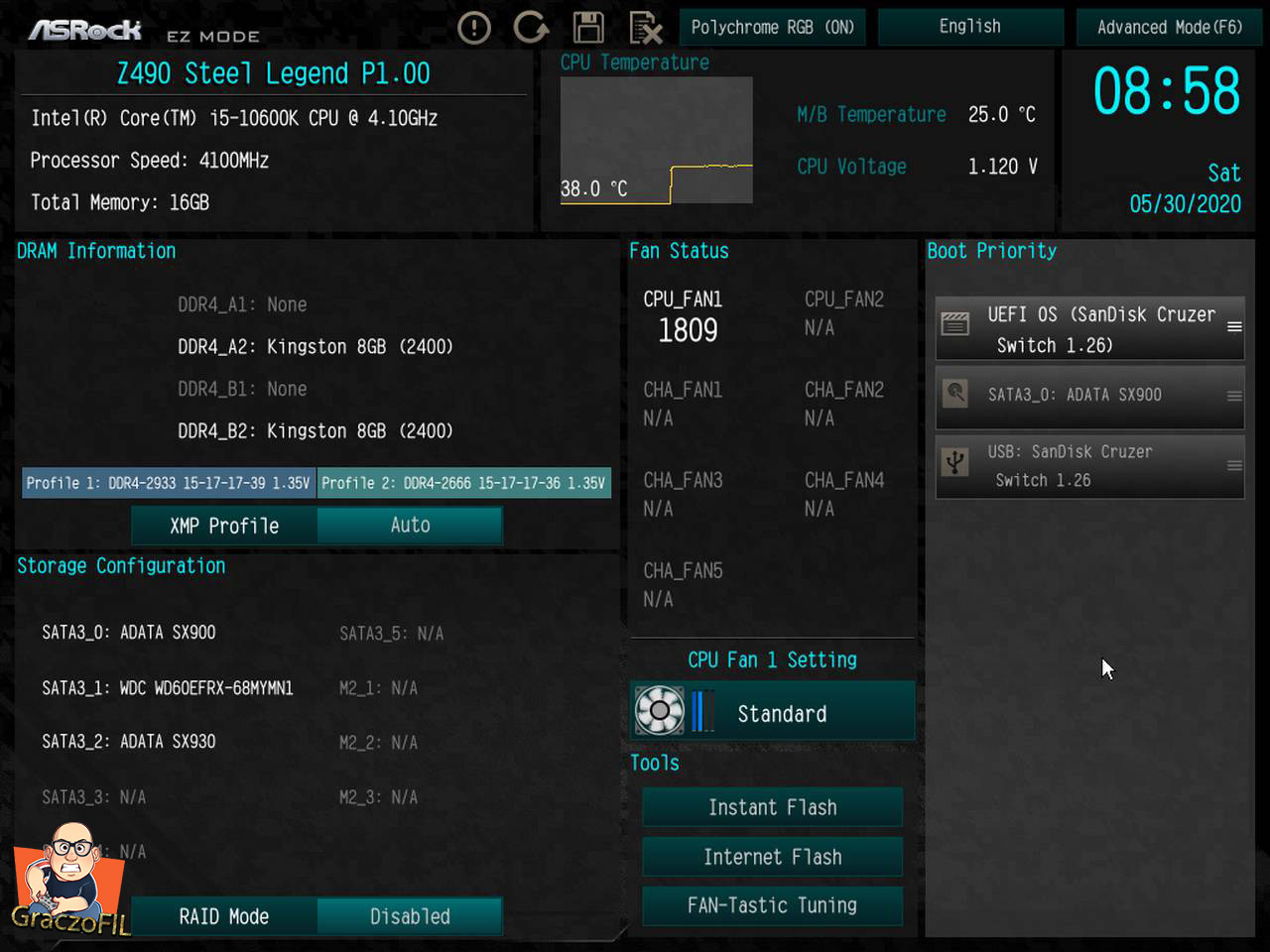Click the CPU fan icon beside Standard

tap(660, 711)
